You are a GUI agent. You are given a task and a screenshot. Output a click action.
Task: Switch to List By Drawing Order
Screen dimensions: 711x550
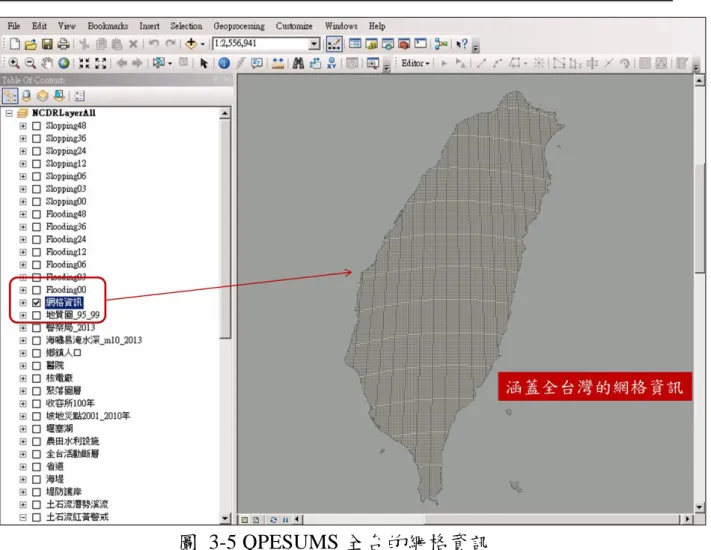10,96
